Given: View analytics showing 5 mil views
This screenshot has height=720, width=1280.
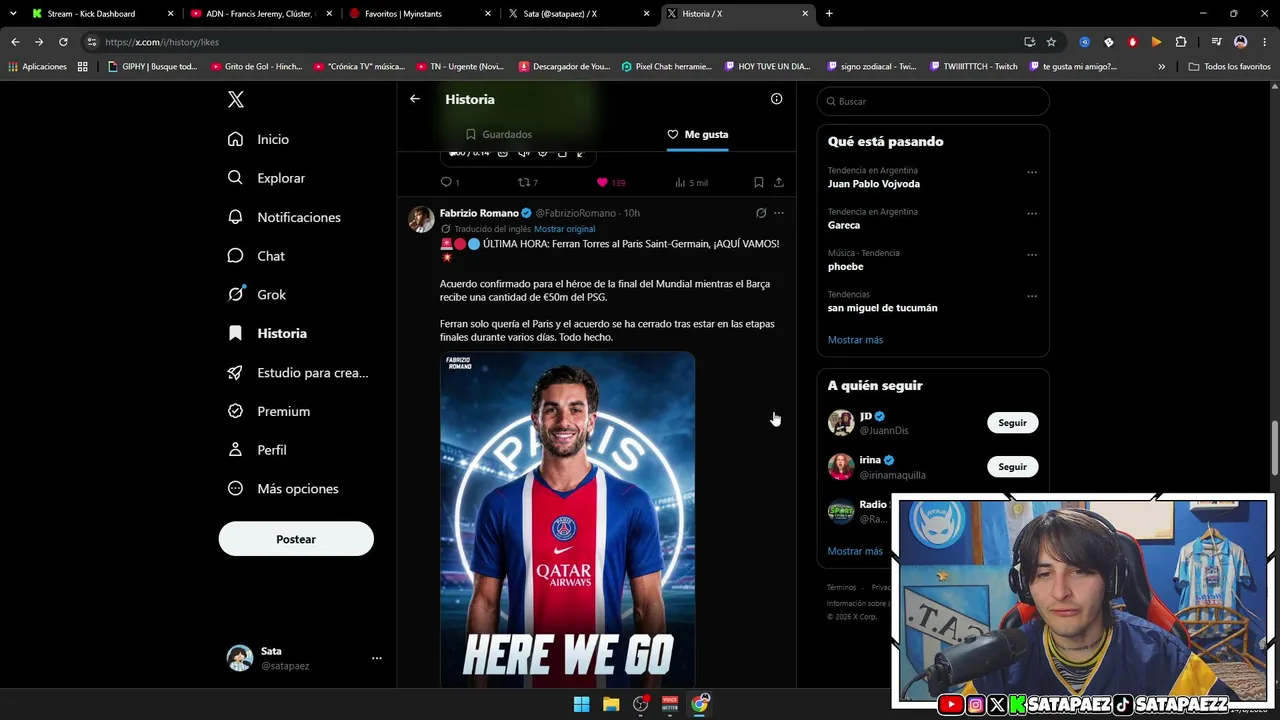Looking at the screenshot, I should [x=691, y=183].
